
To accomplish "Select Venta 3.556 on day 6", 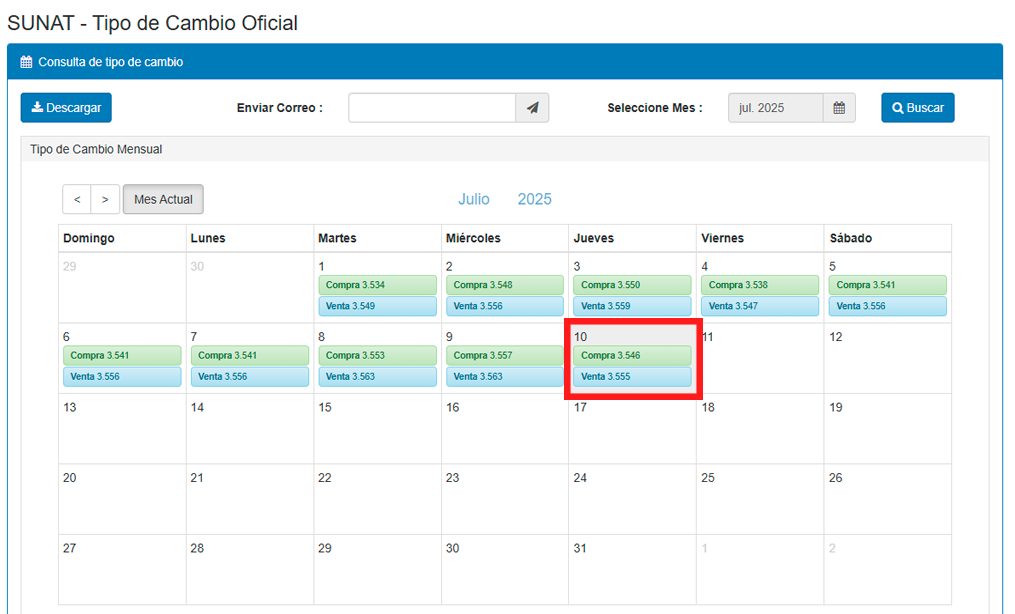I will 122,377.
